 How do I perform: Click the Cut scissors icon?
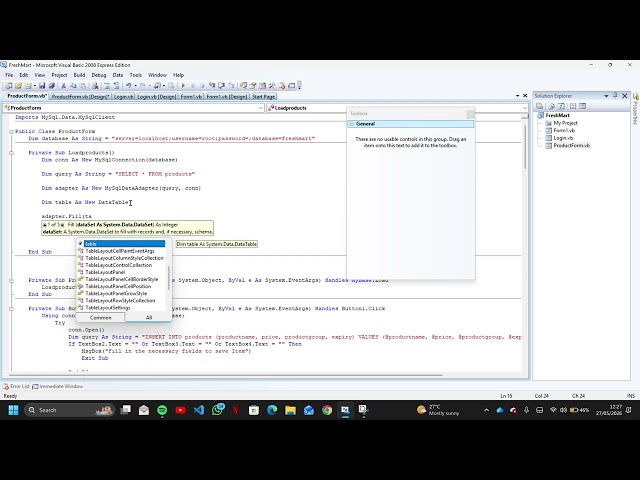[64, 86]
